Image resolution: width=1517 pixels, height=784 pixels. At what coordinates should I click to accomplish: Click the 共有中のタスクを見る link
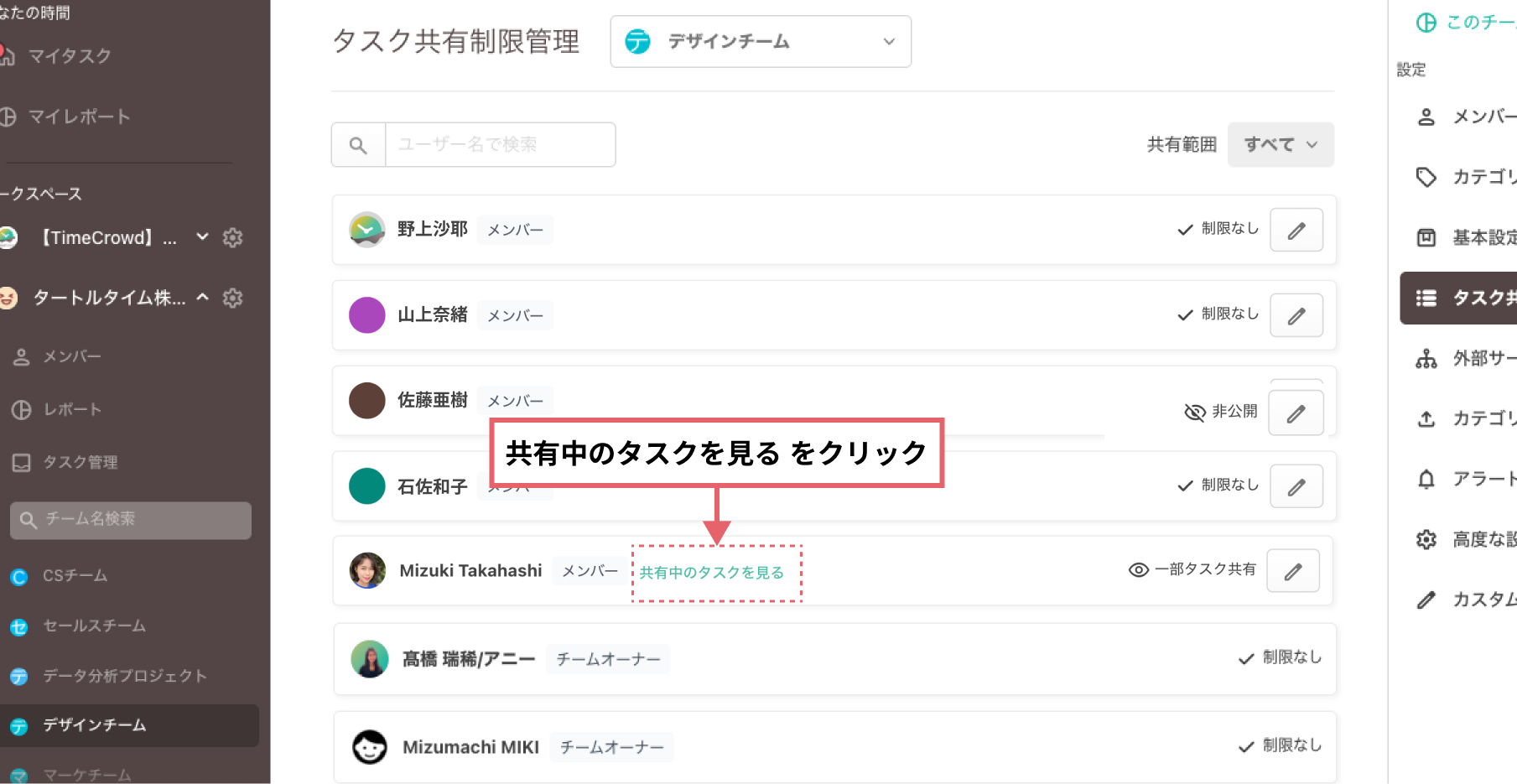pyautogui.click(x=712, y=573)
